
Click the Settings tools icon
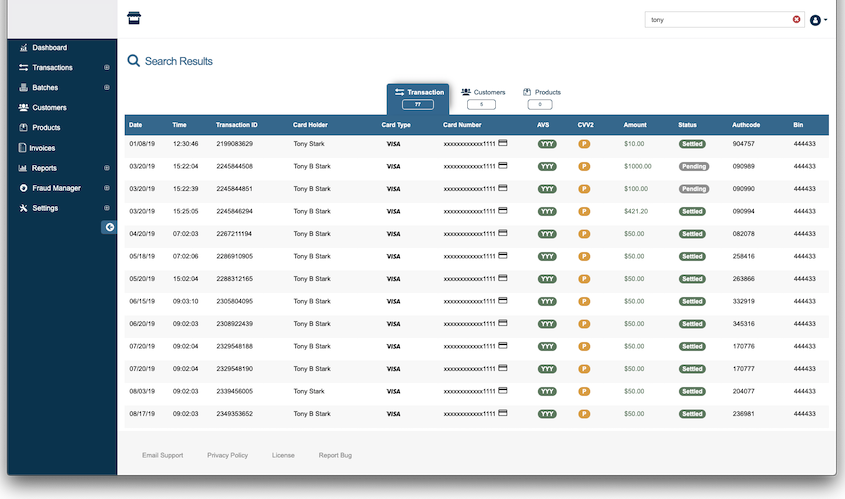tap(23, 208)
